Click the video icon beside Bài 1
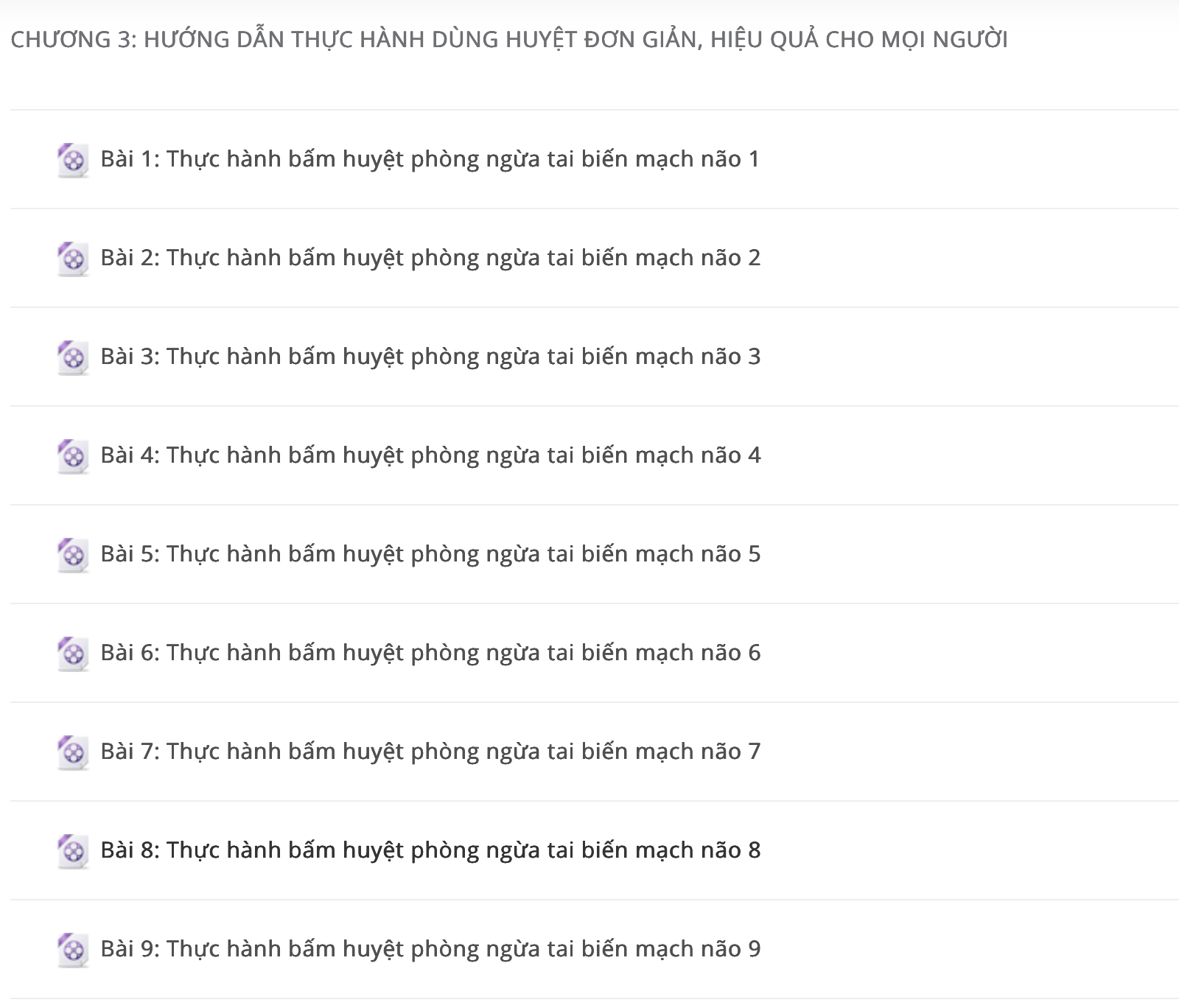 point(73,160)
